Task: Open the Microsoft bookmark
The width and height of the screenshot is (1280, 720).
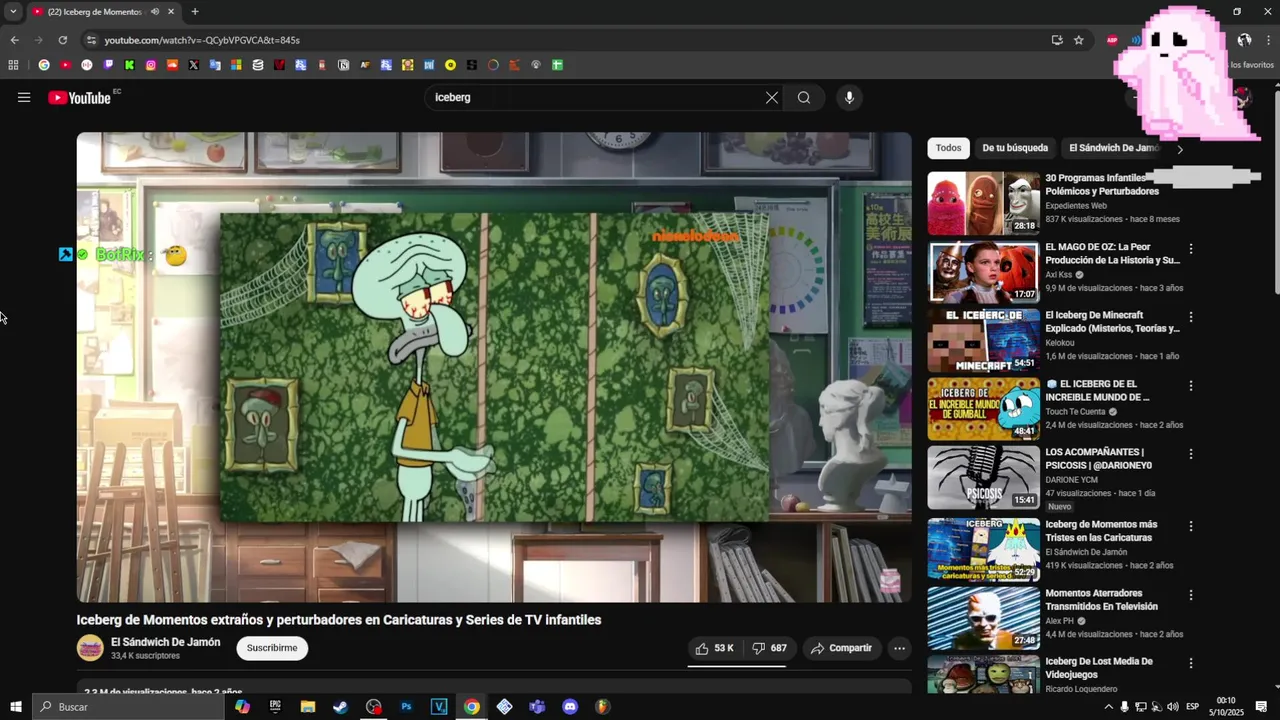Action: 236,65
